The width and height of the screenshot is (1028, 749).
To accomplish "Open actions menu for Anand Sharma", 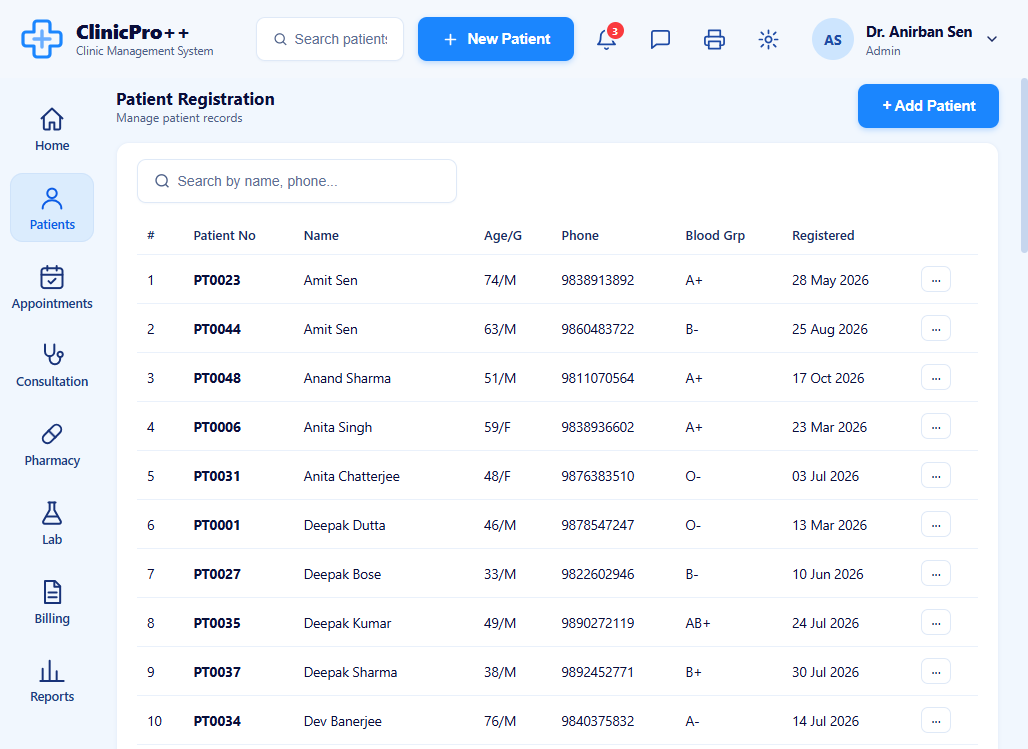I will tap(936, 378).
